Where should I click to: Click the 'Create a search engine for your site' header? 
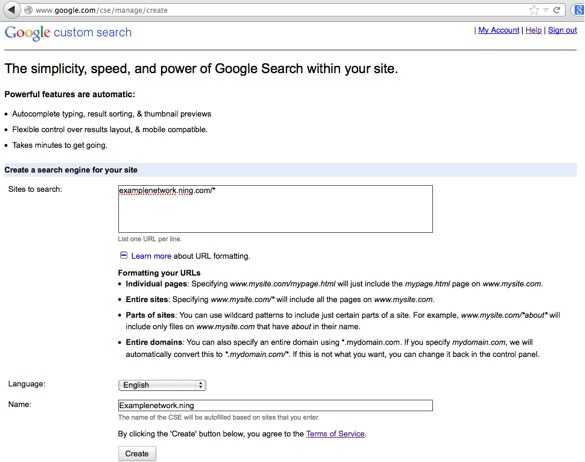point(71,170)
